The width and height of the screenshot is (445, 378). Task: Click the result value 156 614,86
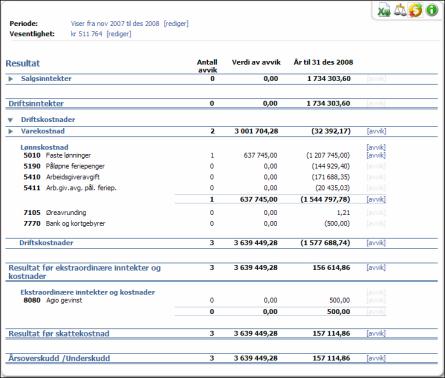click(331, 268)
